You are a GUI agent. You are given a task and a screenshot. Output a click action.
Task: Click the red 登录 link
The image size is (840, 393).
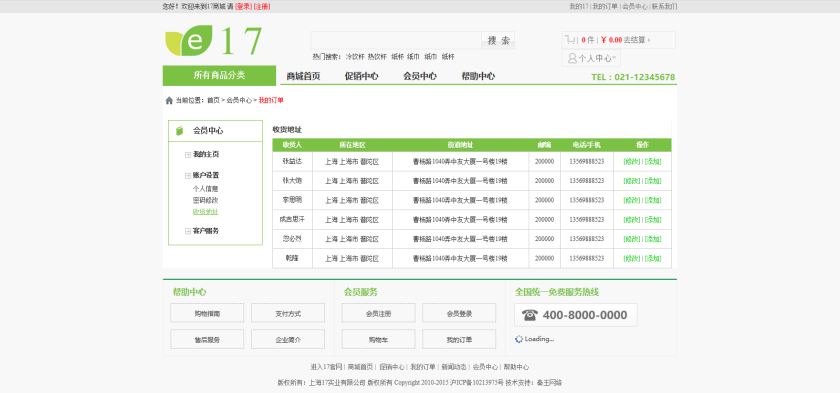point(243,6)
